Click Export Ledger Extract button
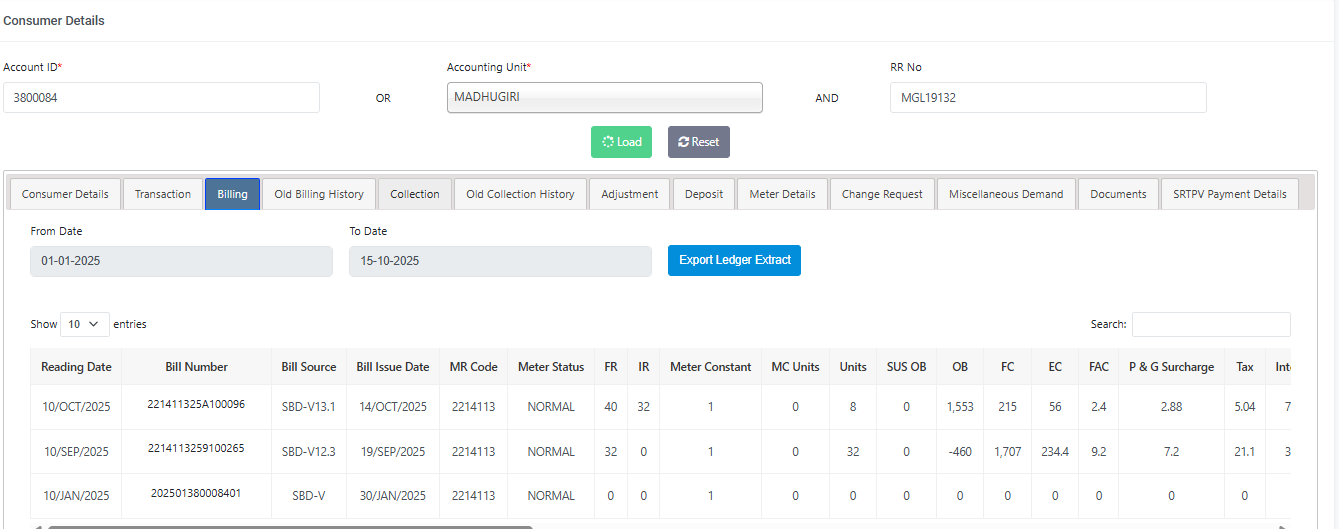 tap(734, 260)
